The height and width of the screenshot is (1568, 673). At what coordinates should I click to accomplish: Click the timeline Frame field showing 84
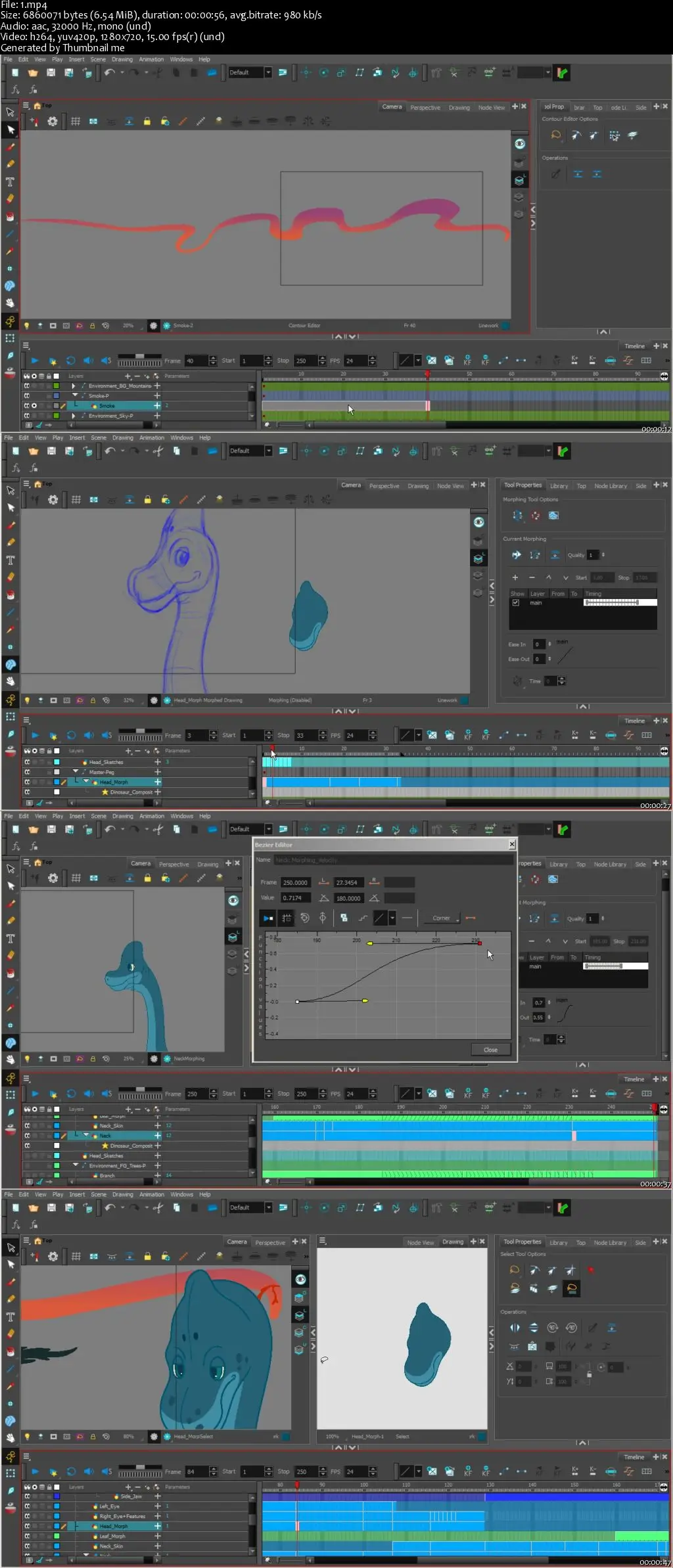pos(195,1471)
